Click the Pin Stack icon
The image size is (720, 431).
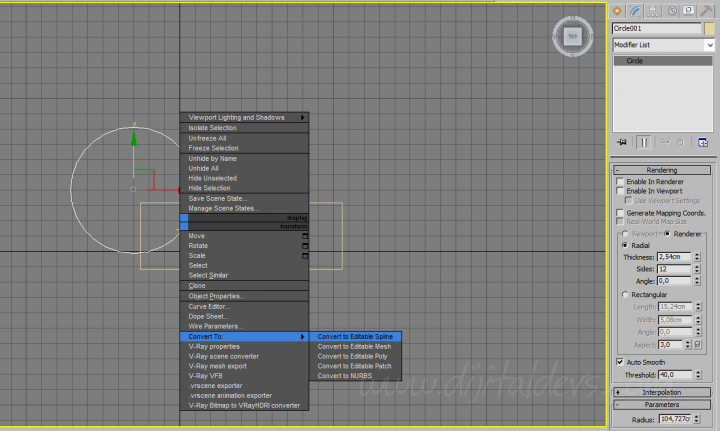pos(622,142)
